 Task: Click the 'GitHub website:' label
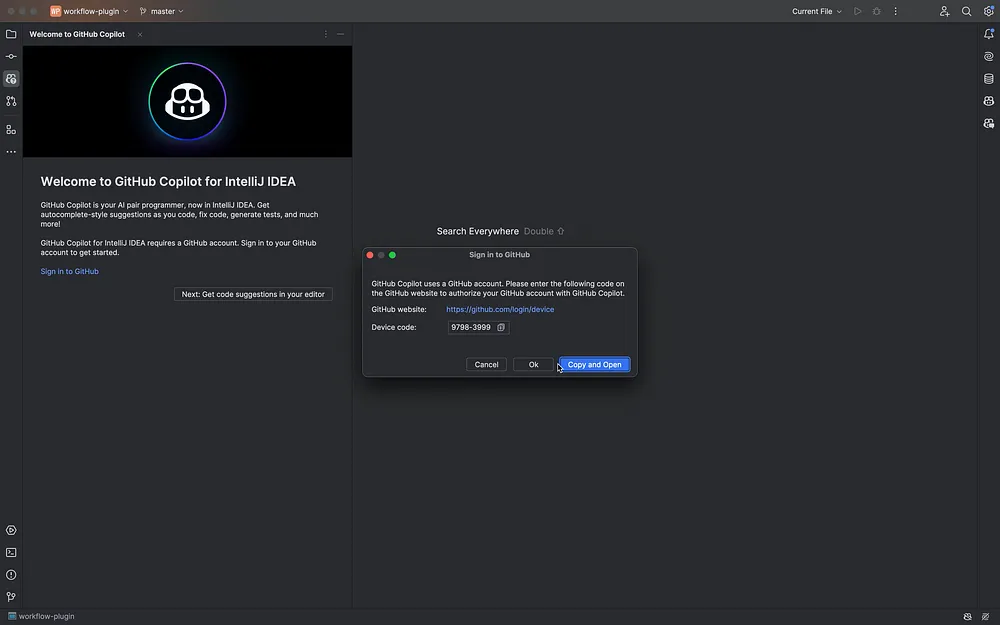coord(399,309)
